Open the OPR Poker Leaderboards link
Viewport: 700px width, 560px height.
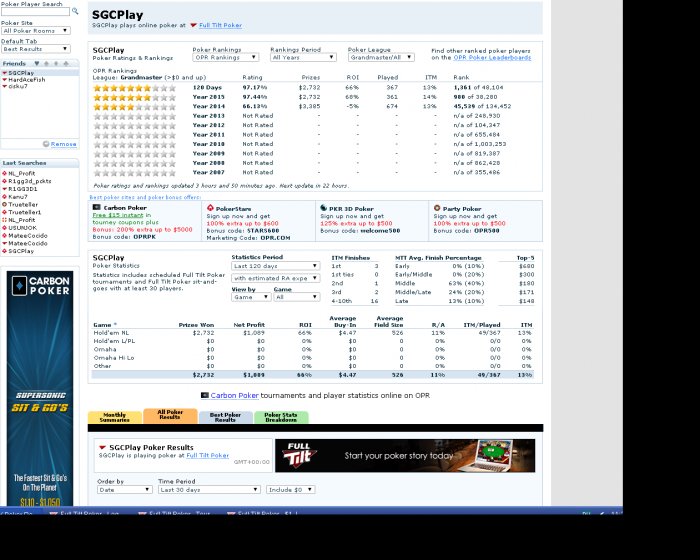[492, 58]
